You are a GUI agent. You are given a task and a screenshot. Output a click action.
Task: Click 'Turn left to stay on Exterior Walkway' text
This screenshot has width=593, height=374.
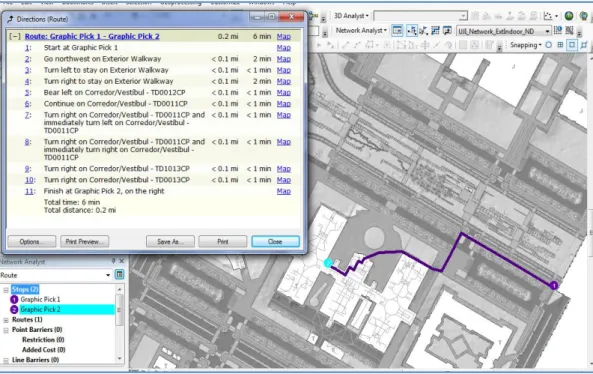tap(106, 70)
